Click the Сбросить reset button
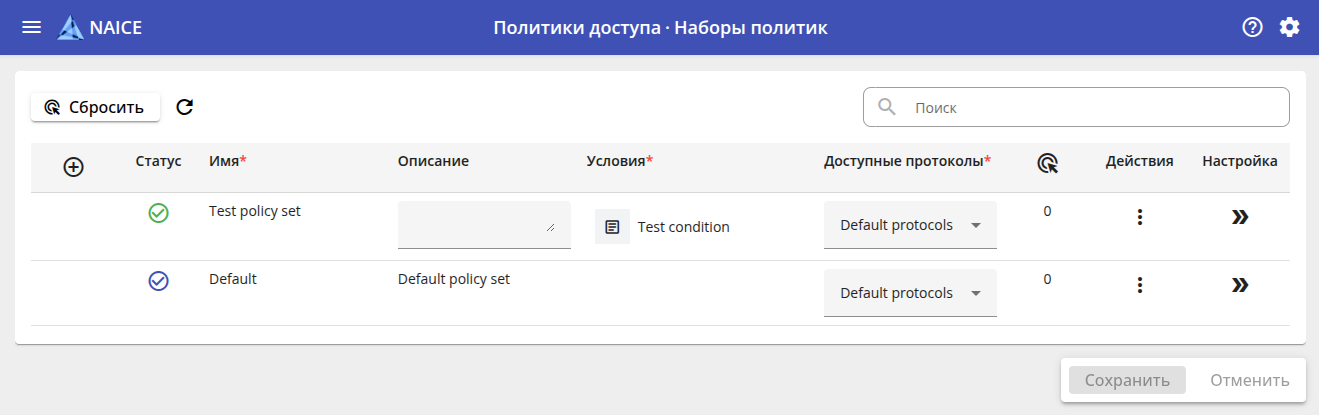This screenshot has width=1319, height=415. coord(95,107)
